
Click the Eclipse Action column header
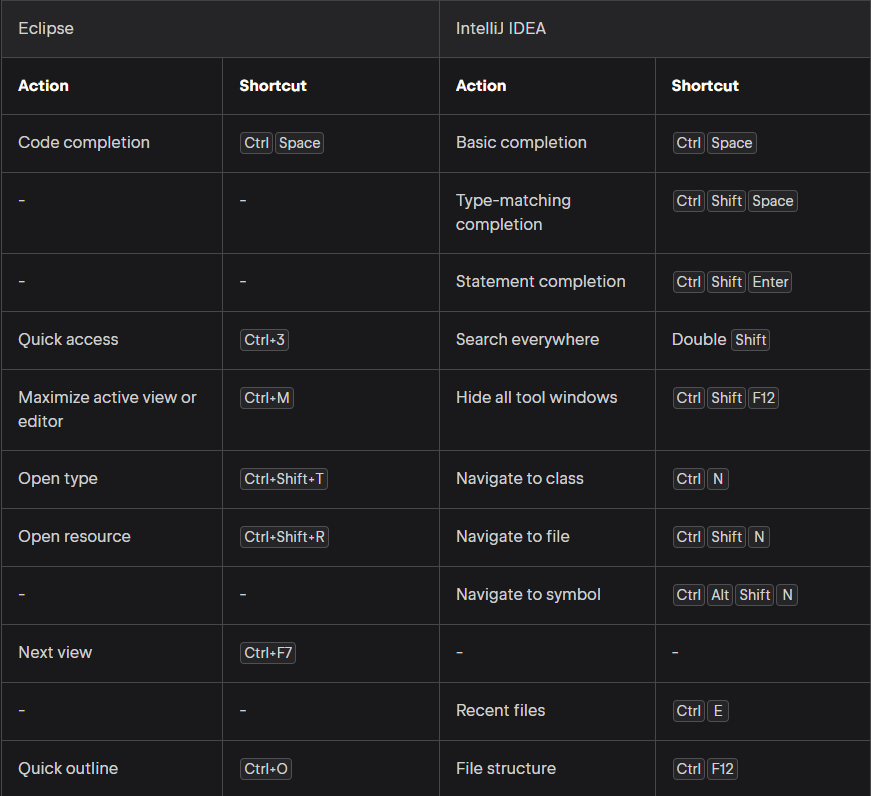point(112,86)
